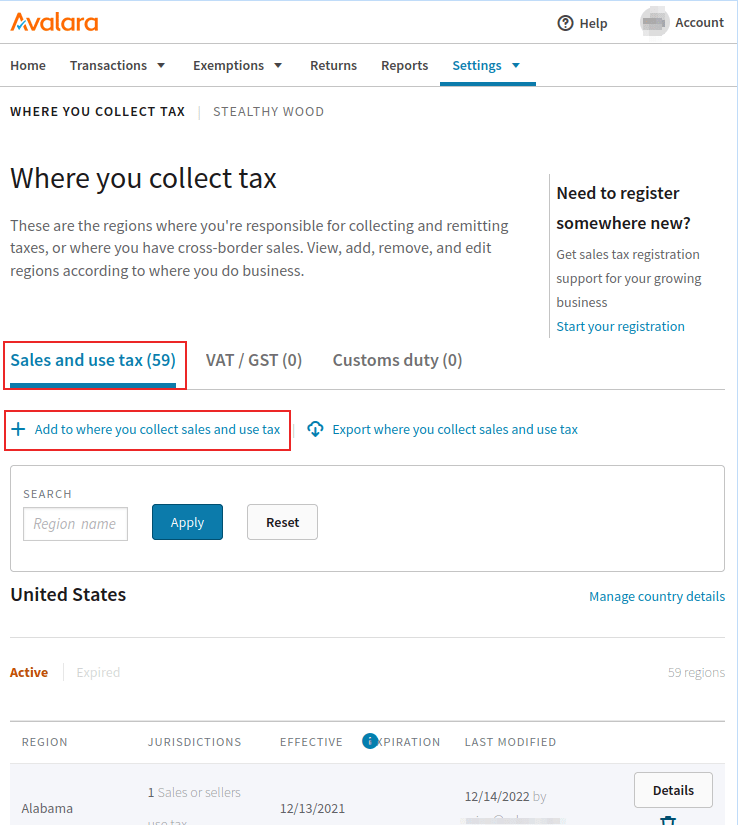The width and height of the screenshot is (738, 825).
Task: Select the Active regions filter
Action: pyautogui.click(x=28, y=672)
